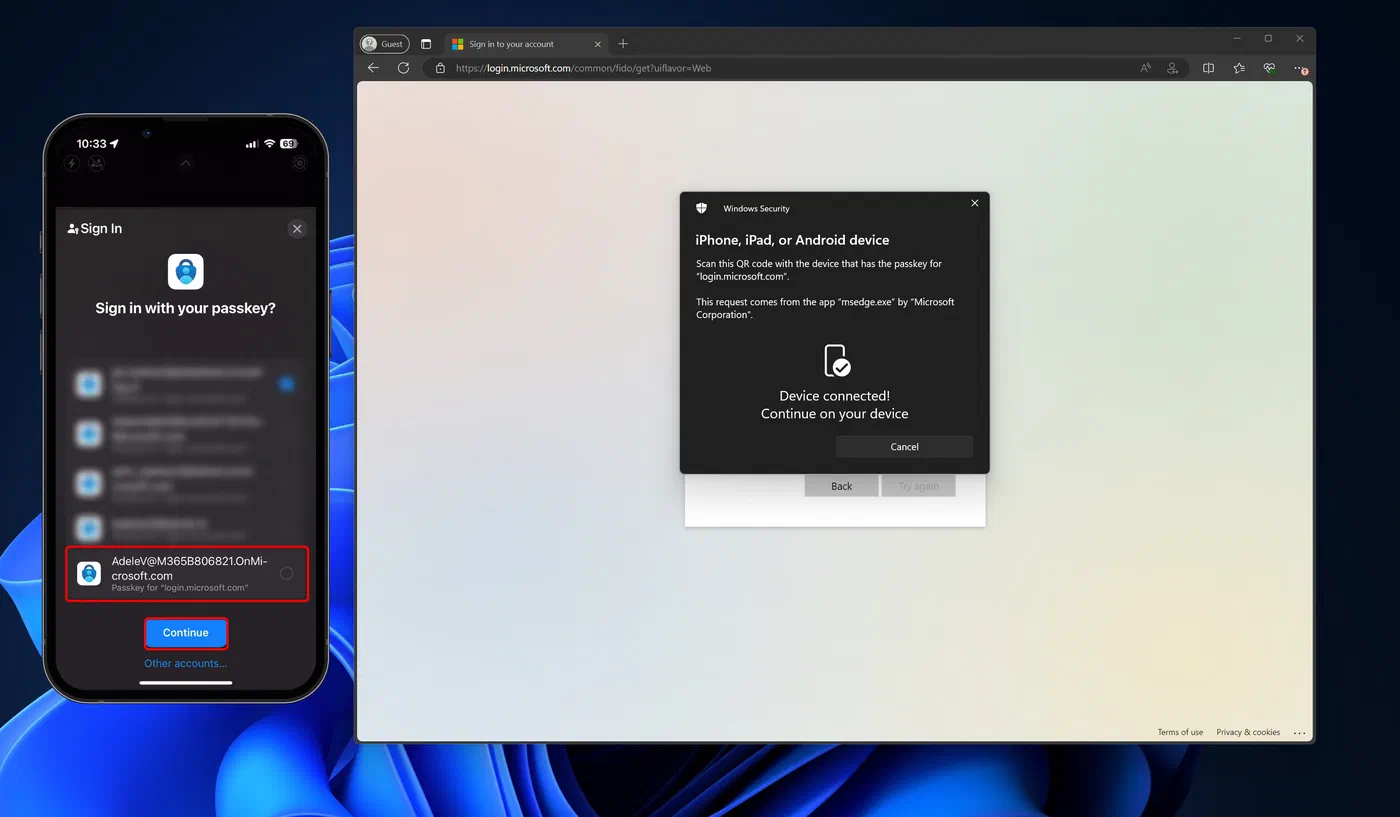This screenshot has width=1400, height=817.
Task: View site information lock icon
Action: point(440,68)
